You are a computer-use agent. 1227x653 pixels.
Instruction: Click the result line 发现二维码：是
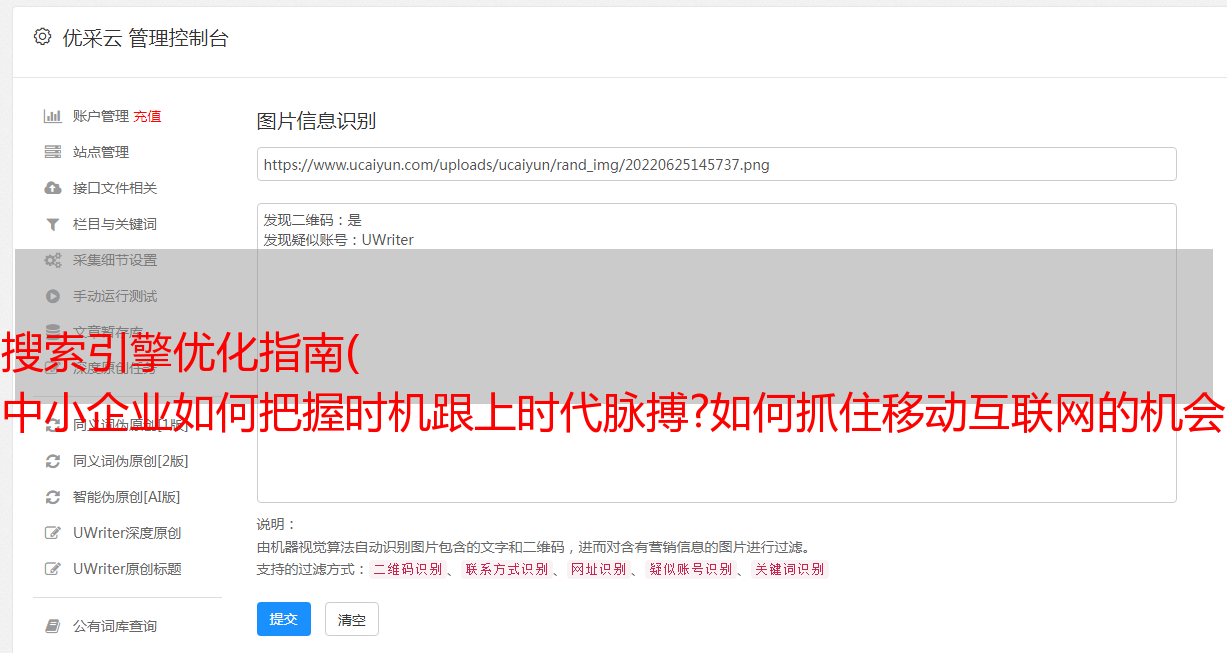[313, 220]
